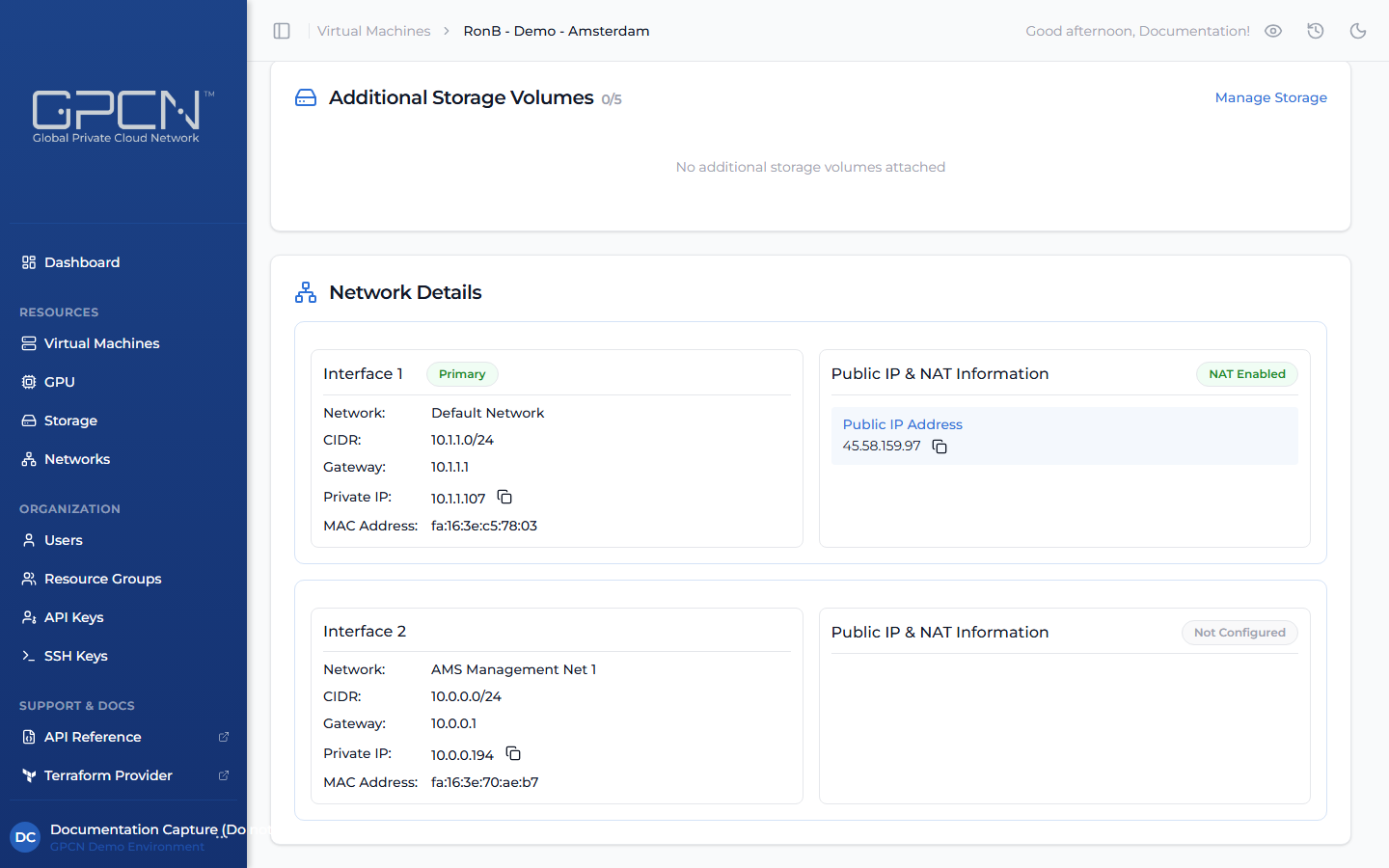This screenshot has width=1389, height=868.
Task: Toggle the eye visibility icon in header
Action: 1273,31
